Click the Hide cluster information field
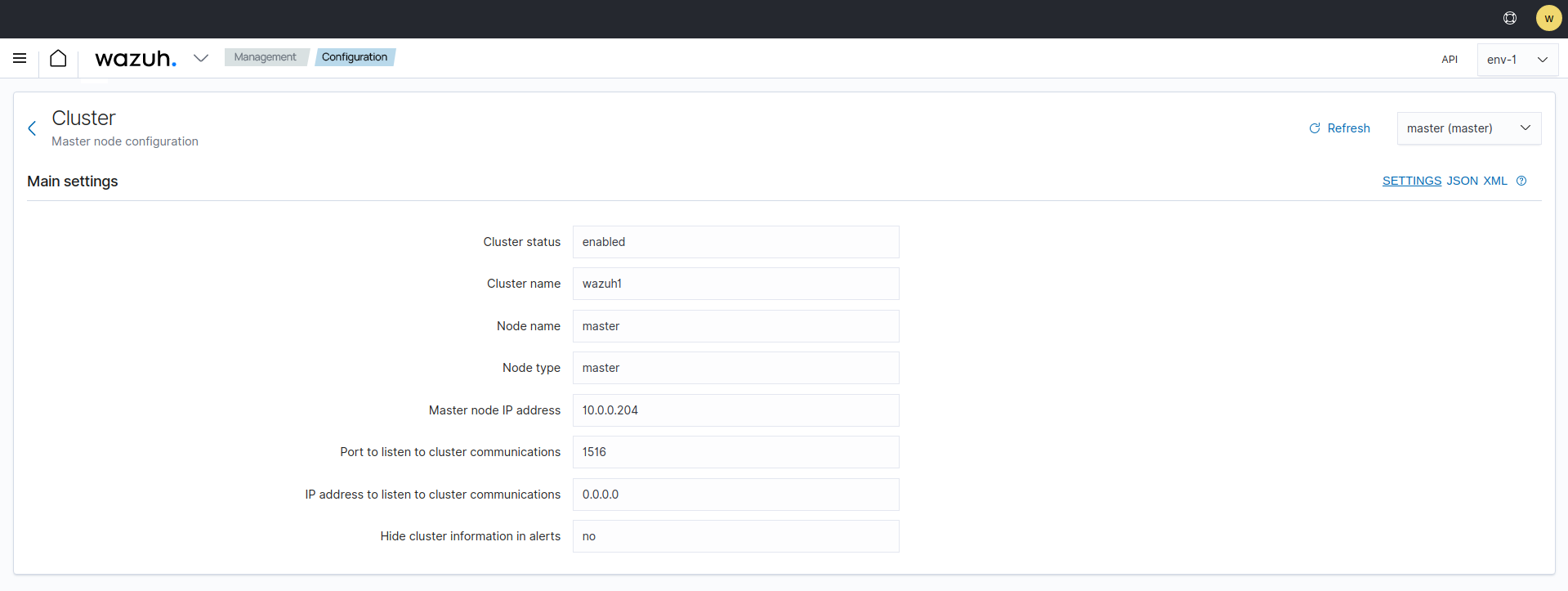This screenshot has height=591, width=1568. [x=735, y=536]
